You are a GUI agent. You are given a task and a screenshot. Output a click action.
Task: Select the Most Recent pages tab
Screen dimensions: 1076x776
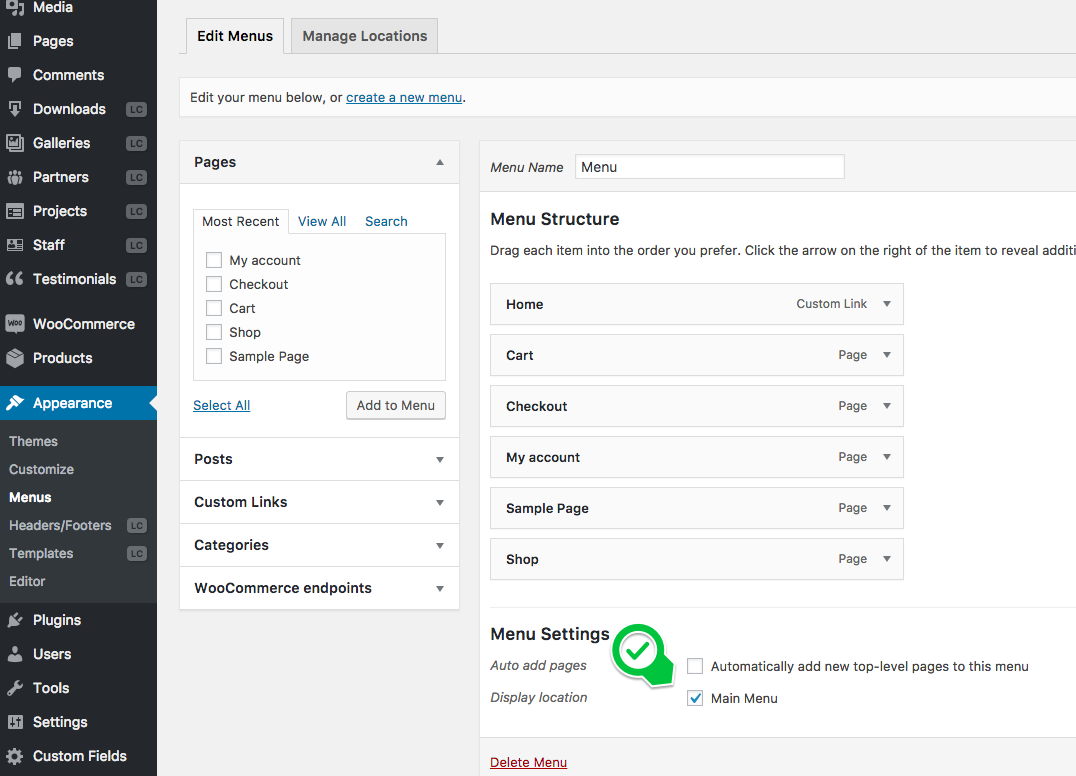point(241,222)
